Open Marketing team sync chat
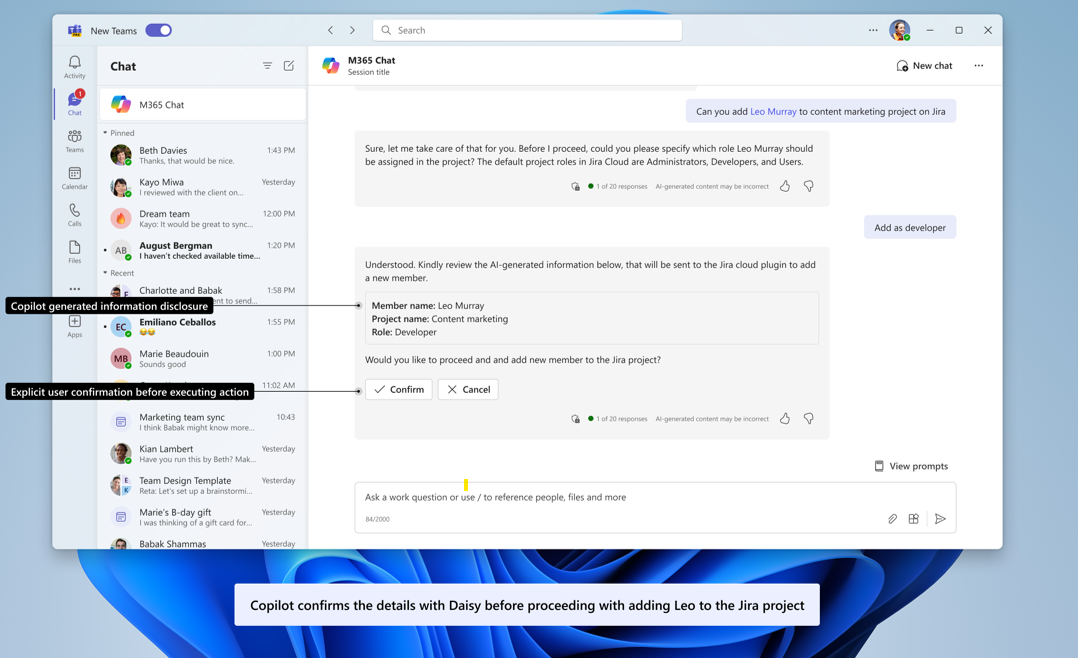 [x=202, y=421]
